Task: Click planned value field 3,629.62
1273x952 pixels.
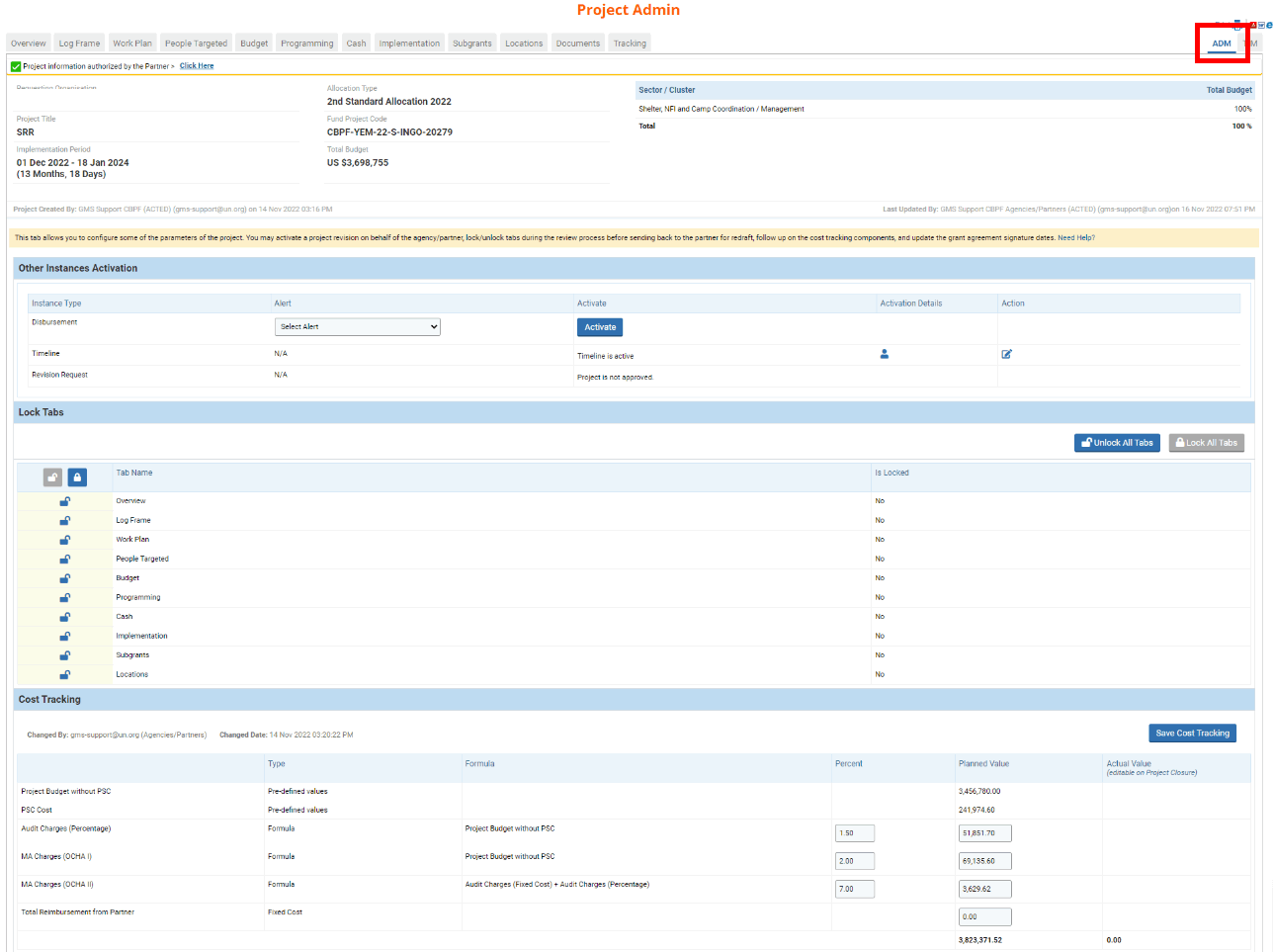Action: 984,889
